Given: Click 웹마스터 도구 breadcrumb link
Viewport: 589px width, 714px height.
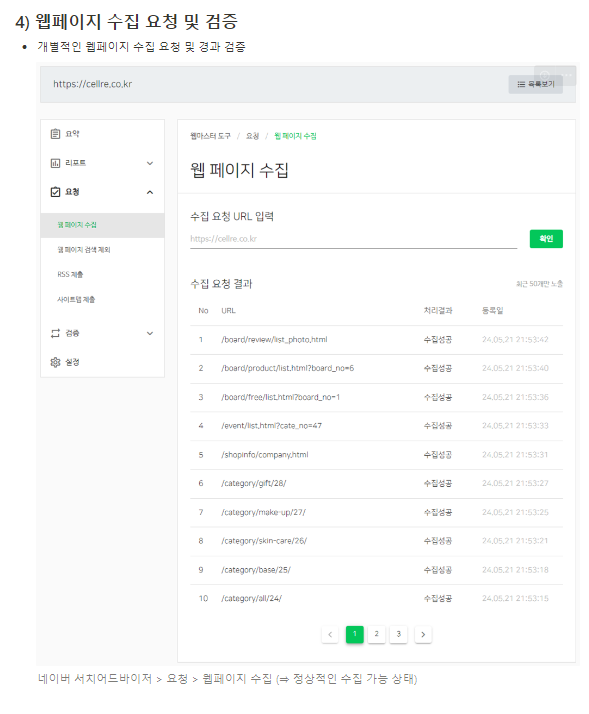Looking at the screenshot, I should 210,136.
